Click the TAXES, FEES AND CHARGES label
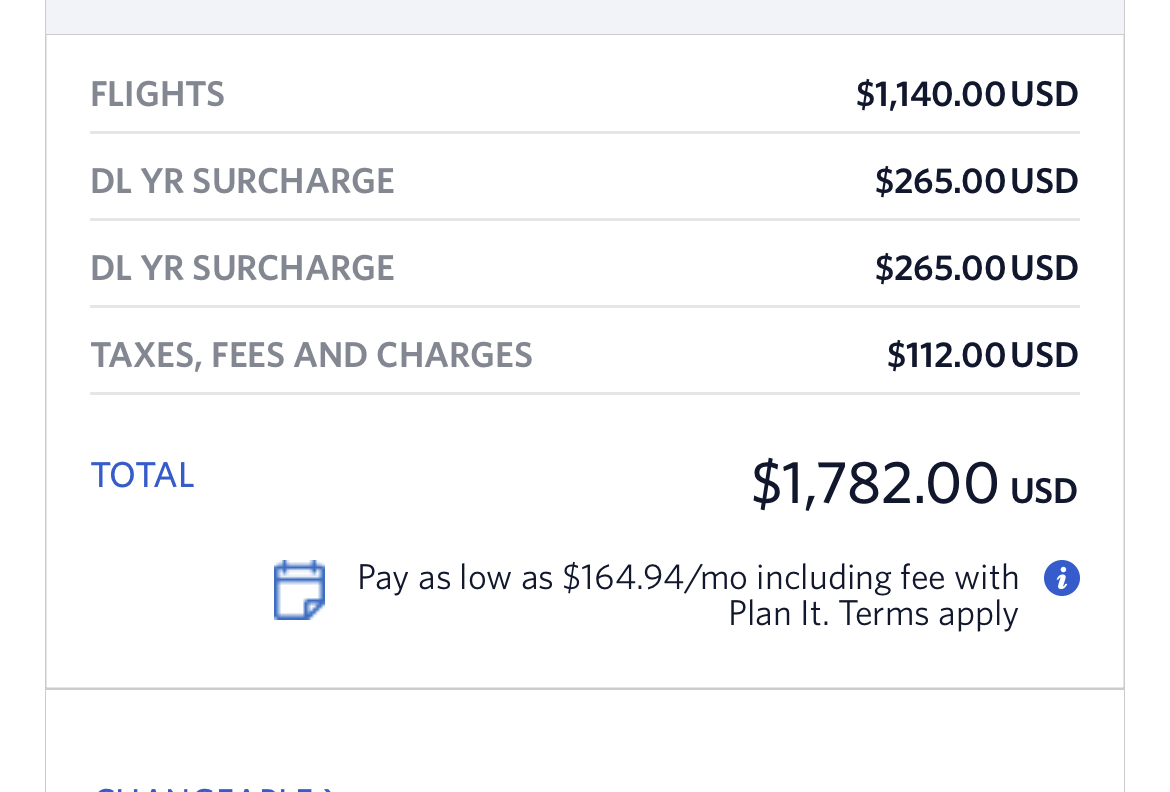The height and width of the screenshot is (792, 1170). (311, 355)
